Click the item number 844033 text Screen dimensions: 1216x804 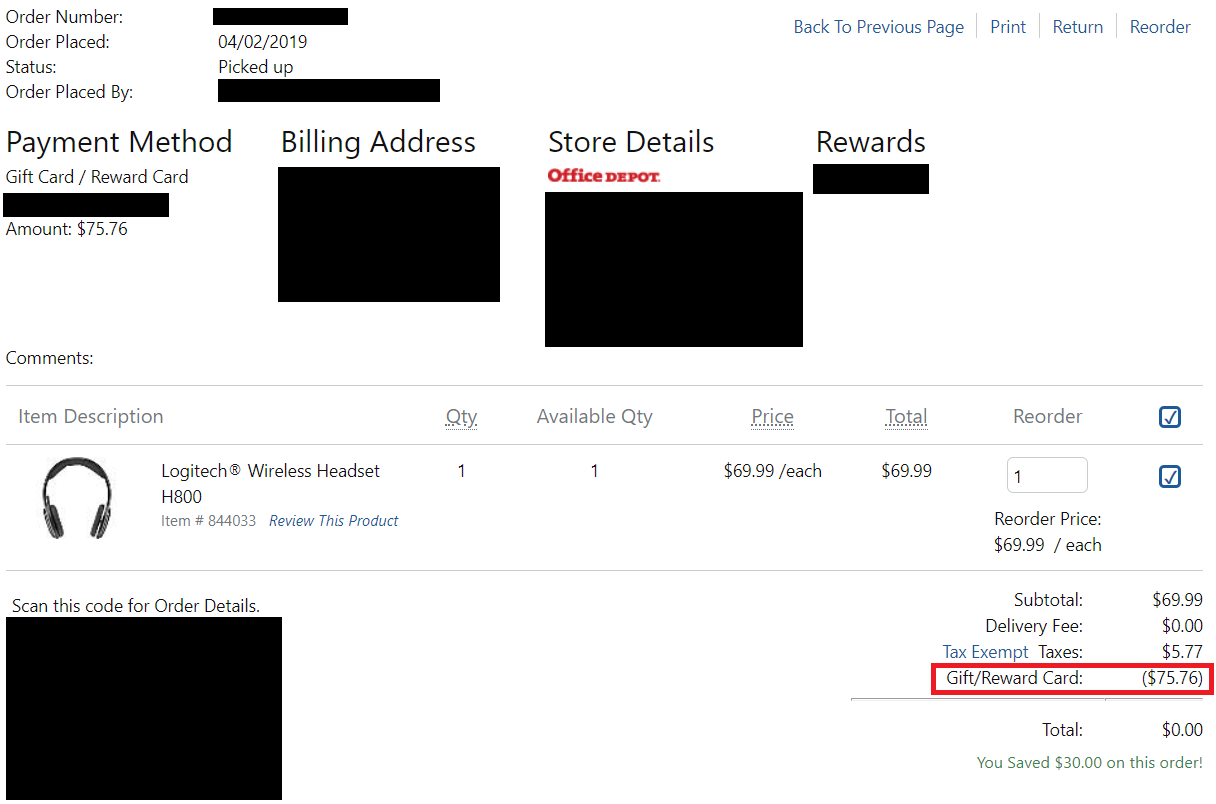[208, 521]
